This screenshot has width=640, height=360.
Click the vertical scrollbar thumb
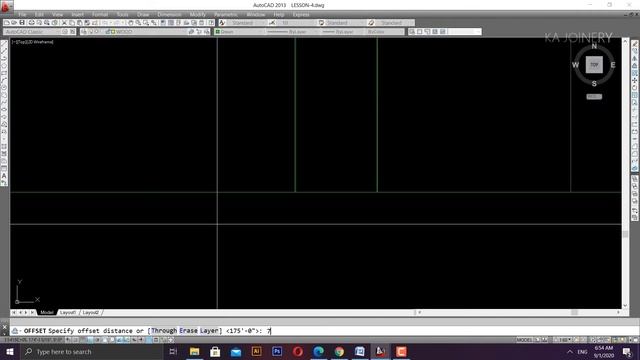(x=625, y=234)
